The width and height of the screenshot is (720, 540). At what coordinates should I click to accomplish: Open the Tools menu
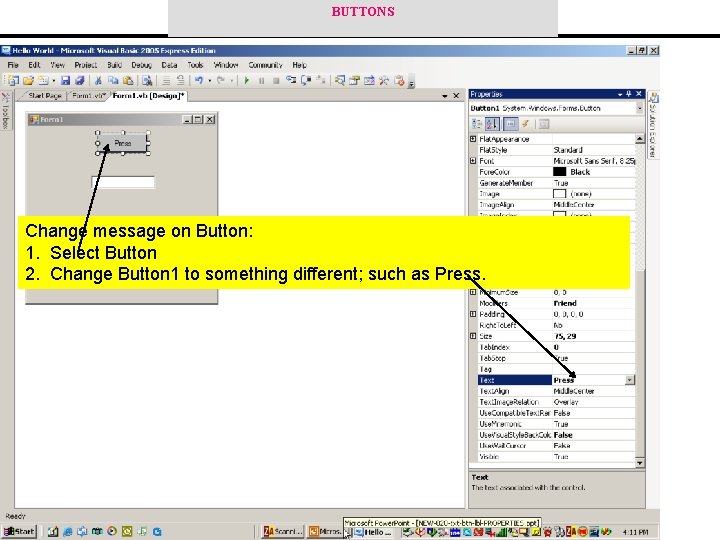pos(195,65)
